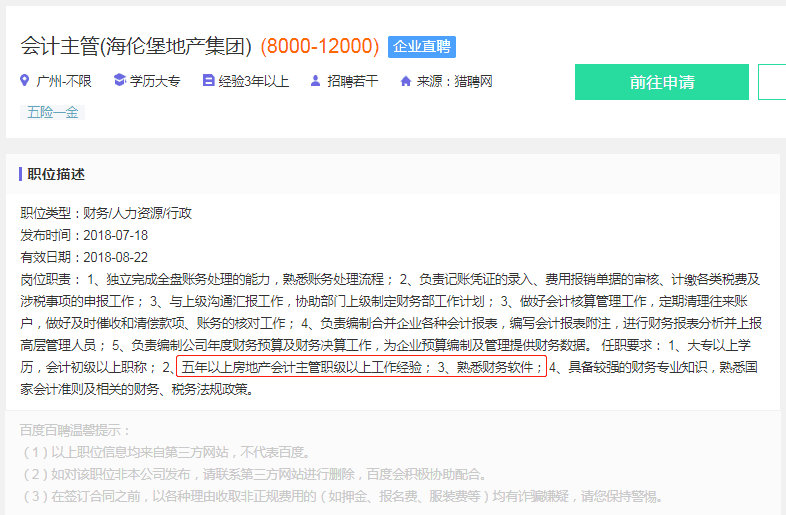This screenshot has height=515, width=786.
Task: Click the red-outlined 五年以上房地产会计 requirement text
Action: pyautogui.click(x=361, y=368)
